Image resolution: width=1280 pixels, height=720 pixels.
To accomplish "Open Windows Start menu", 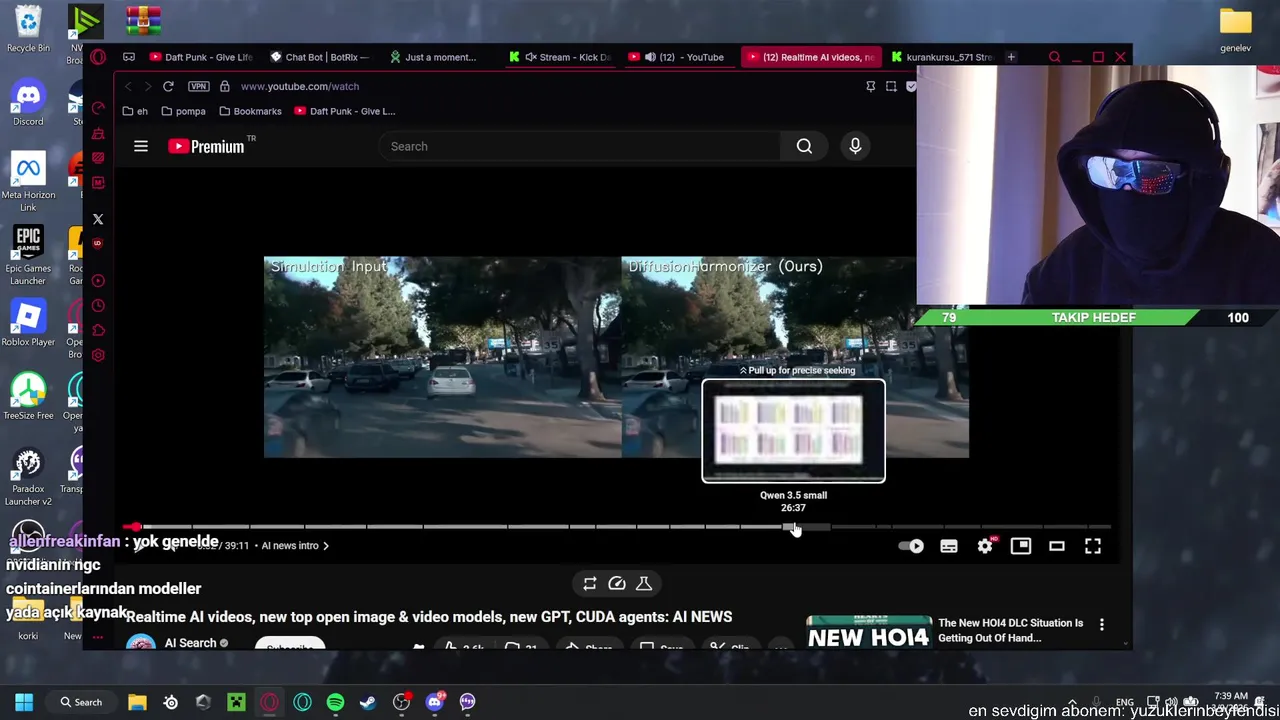I will (x=24, y=702).
